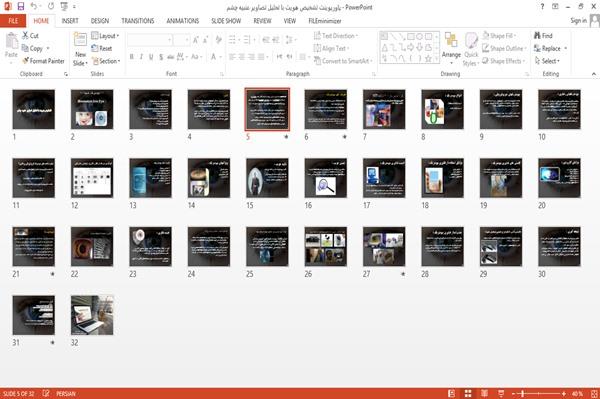Click the Text Shadow icon
600x399 pixels.
click(161, 57)
